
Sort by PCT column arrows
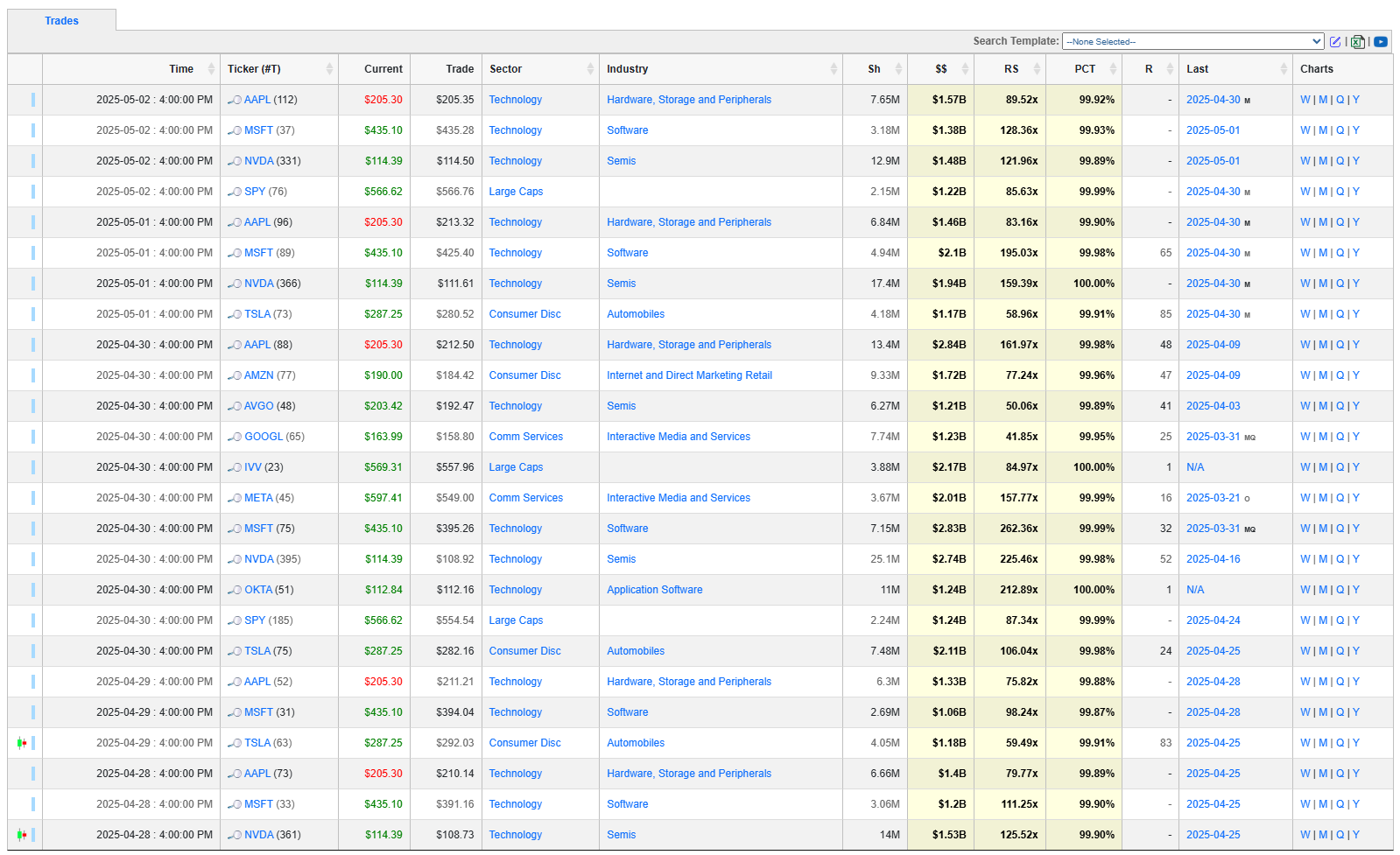pyautogui.click(x=1113, y=69)
